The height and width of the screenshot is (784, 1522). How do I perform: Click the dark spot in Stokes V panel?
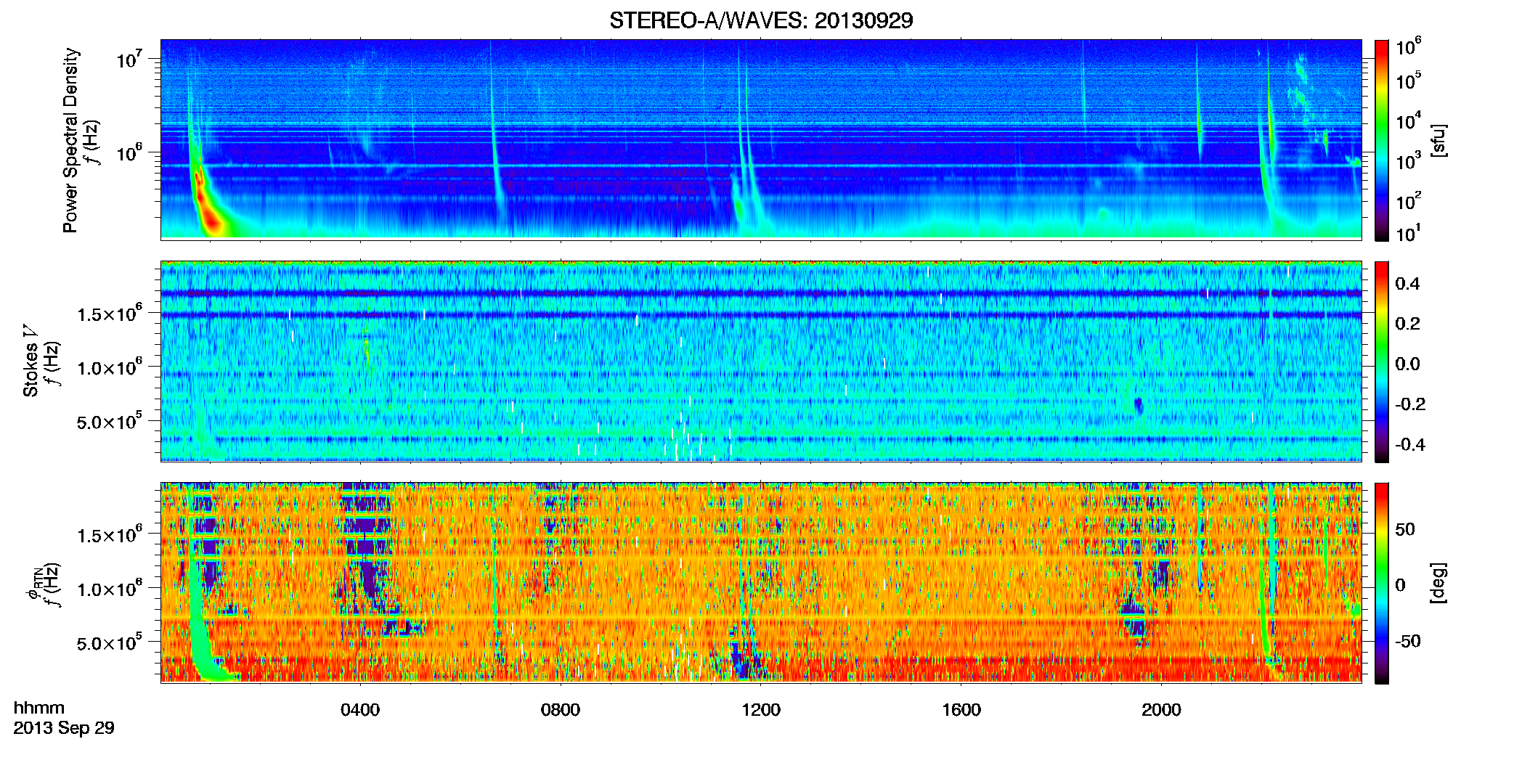[x=1138, y=405]
